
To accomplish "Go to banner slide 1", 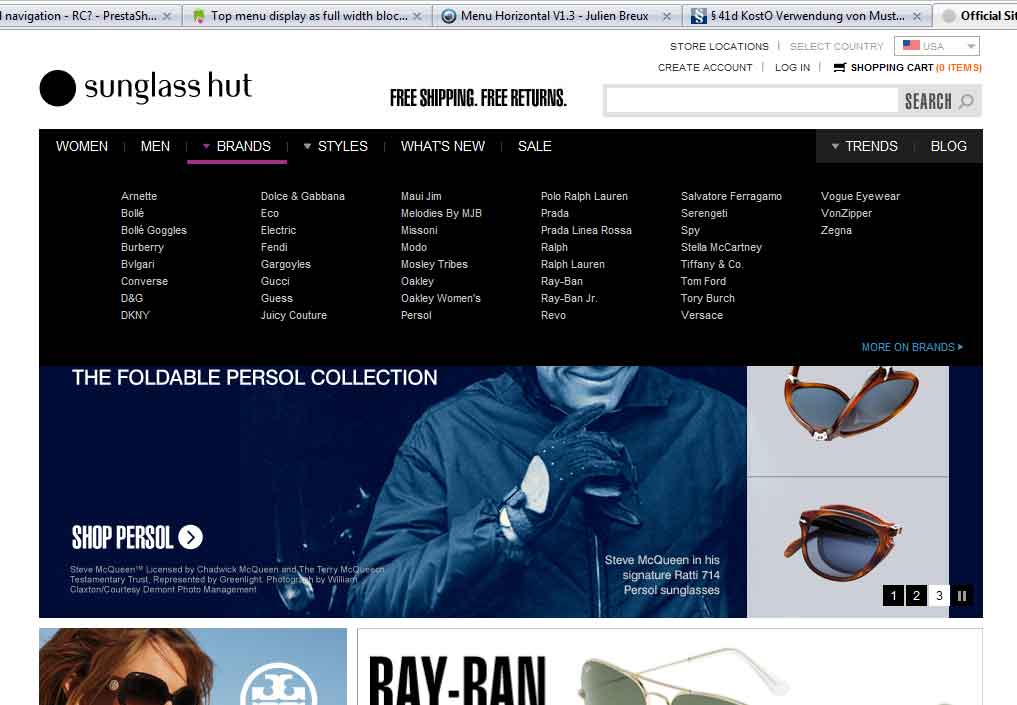I will 893,595.
